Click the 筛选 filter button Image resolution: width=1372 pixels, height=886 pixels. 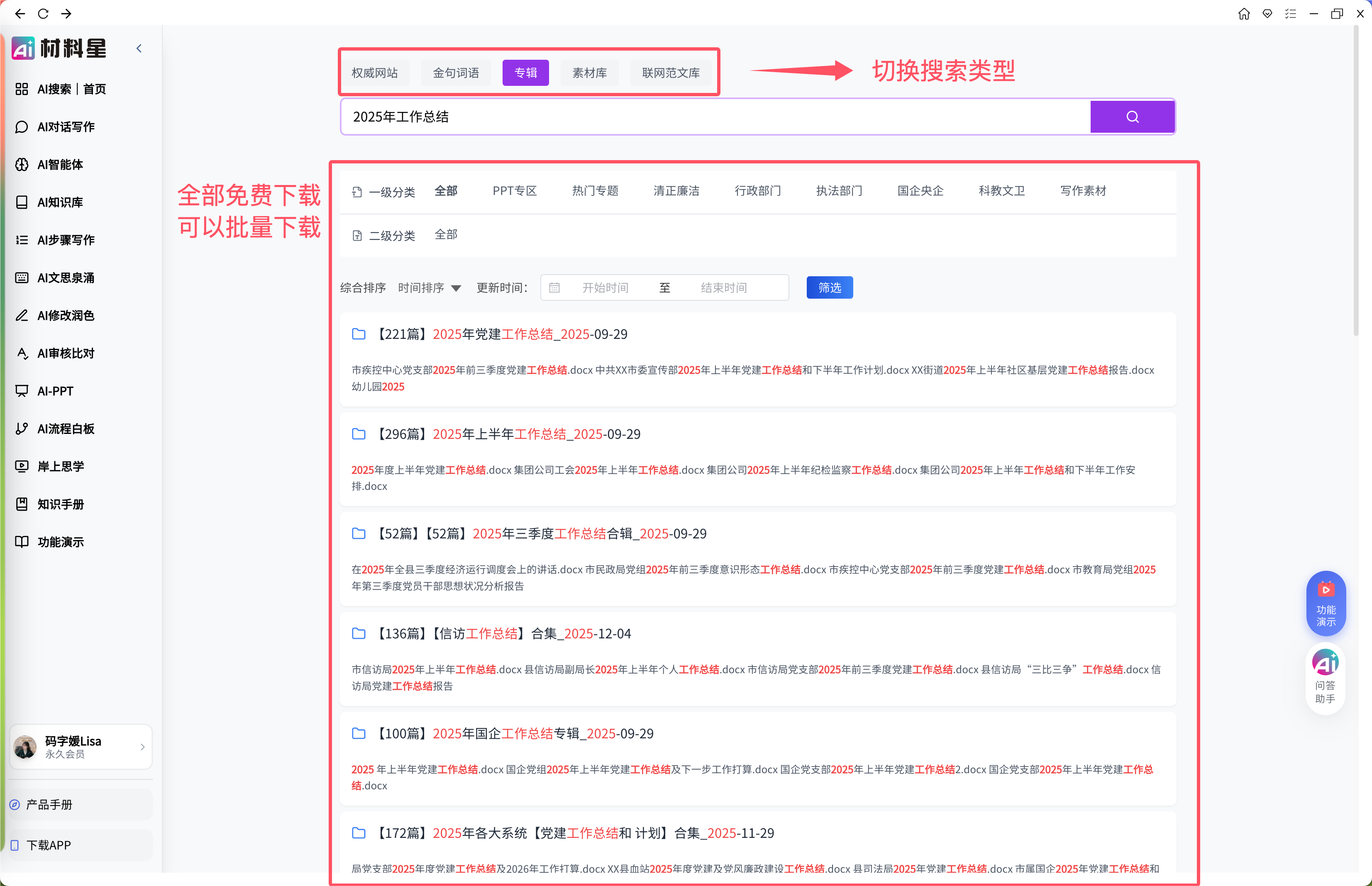[x=829, y=287]
